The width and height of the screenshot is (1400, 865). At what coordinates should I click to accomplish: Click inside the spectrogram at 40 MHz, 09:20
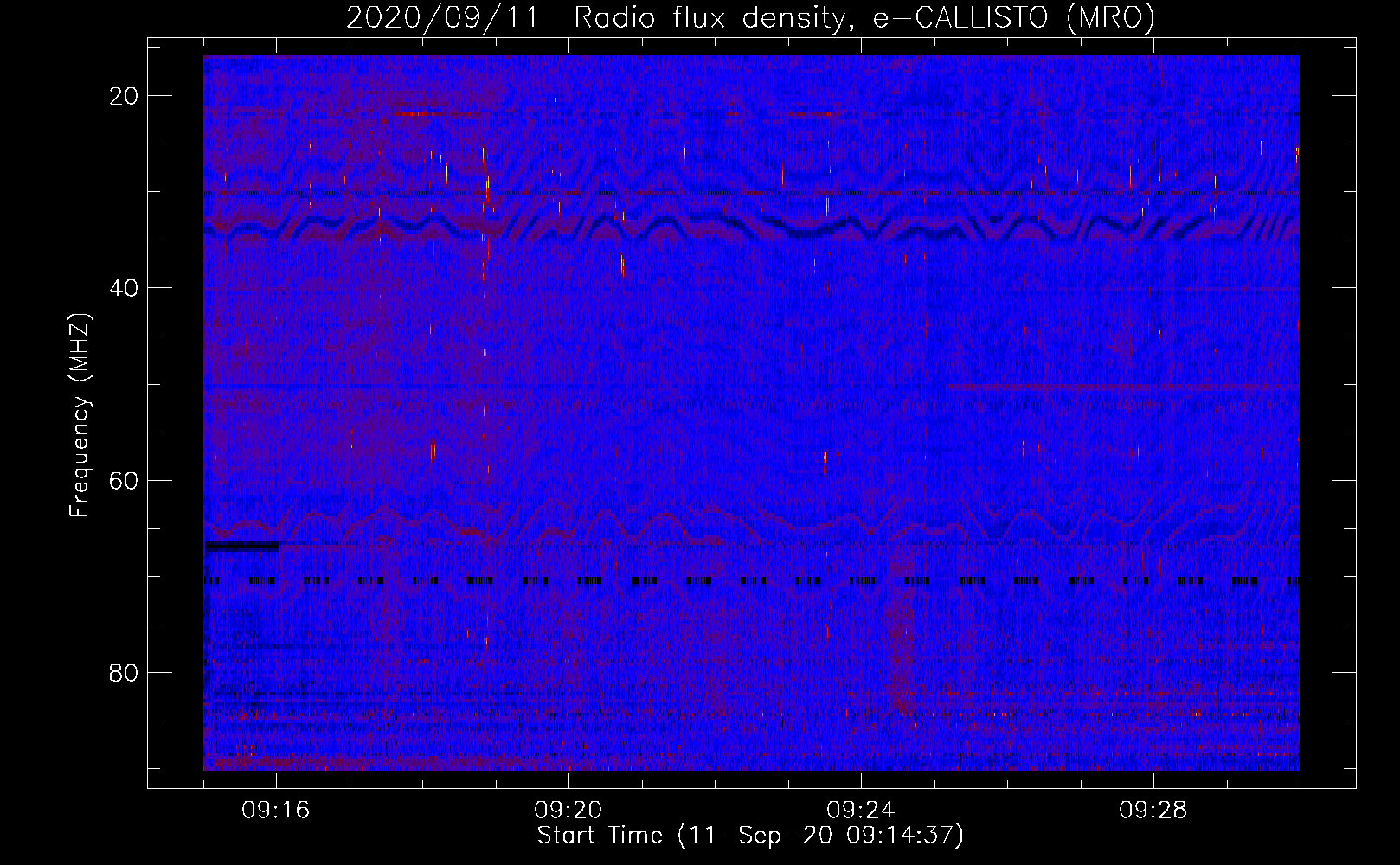[568, 287]
